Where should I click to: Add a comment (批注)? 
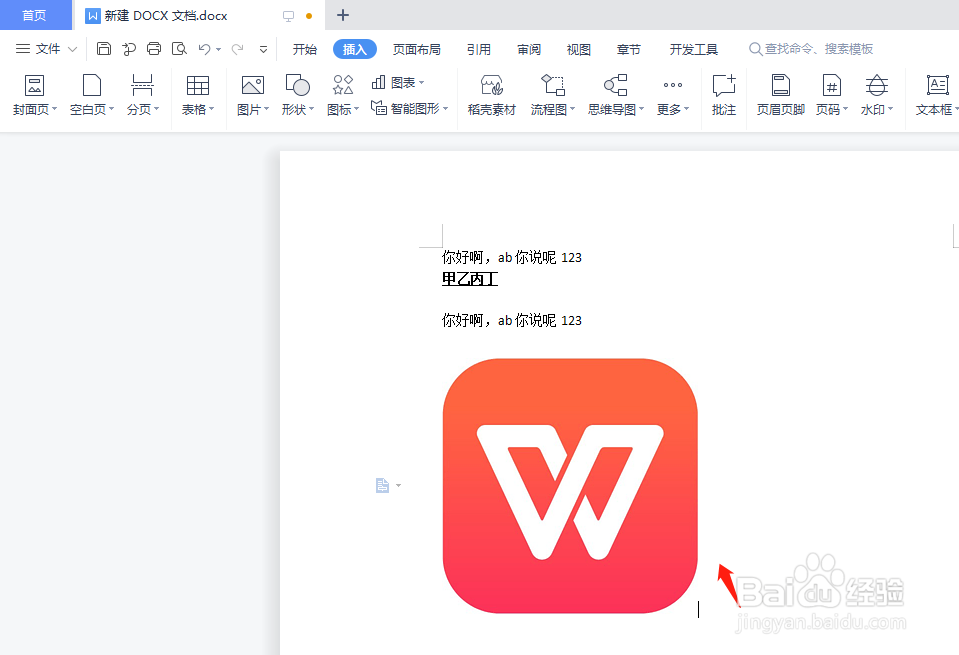[724, 95]
